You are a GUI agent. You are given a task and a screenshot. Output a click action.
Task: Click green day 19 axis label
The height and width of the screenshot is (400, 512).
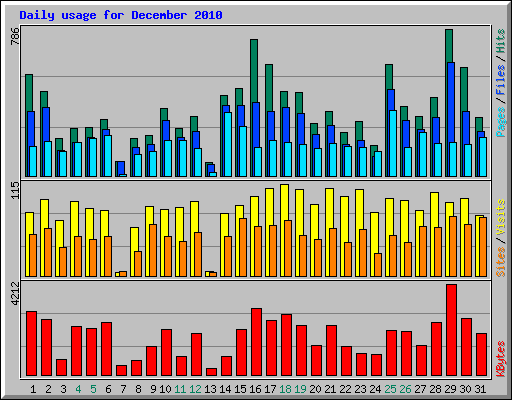[300, 389]
